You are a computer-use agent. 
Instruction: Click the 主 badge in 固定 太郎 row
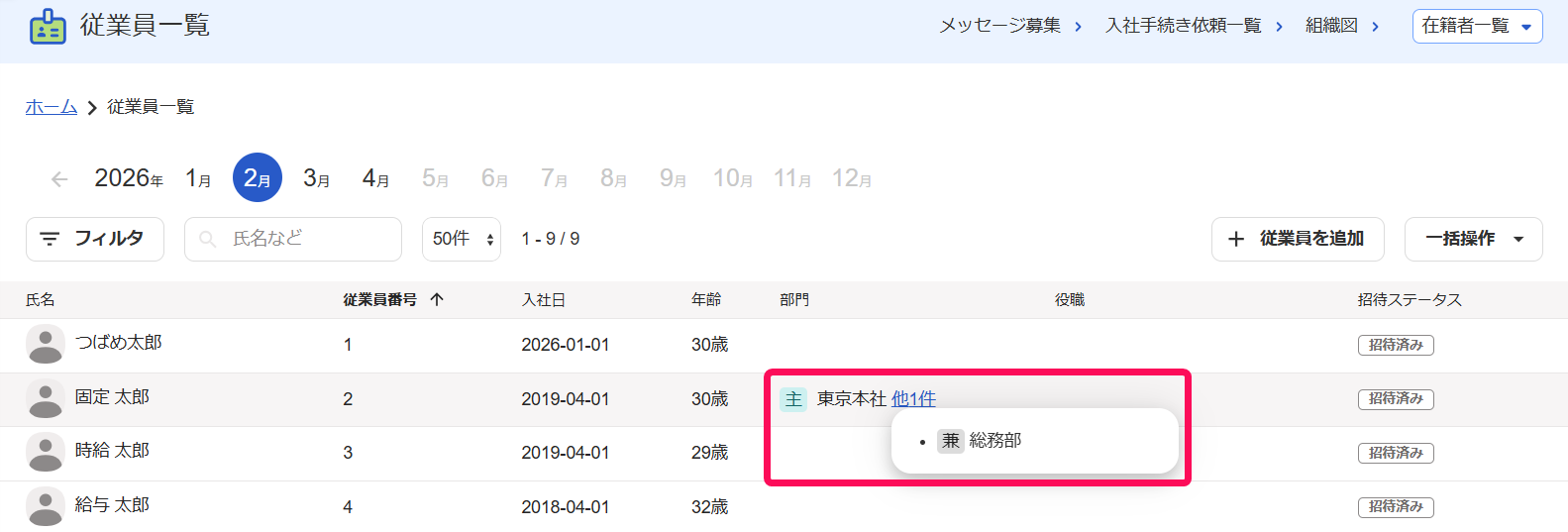pyautogui.click(x=793, y=399)
